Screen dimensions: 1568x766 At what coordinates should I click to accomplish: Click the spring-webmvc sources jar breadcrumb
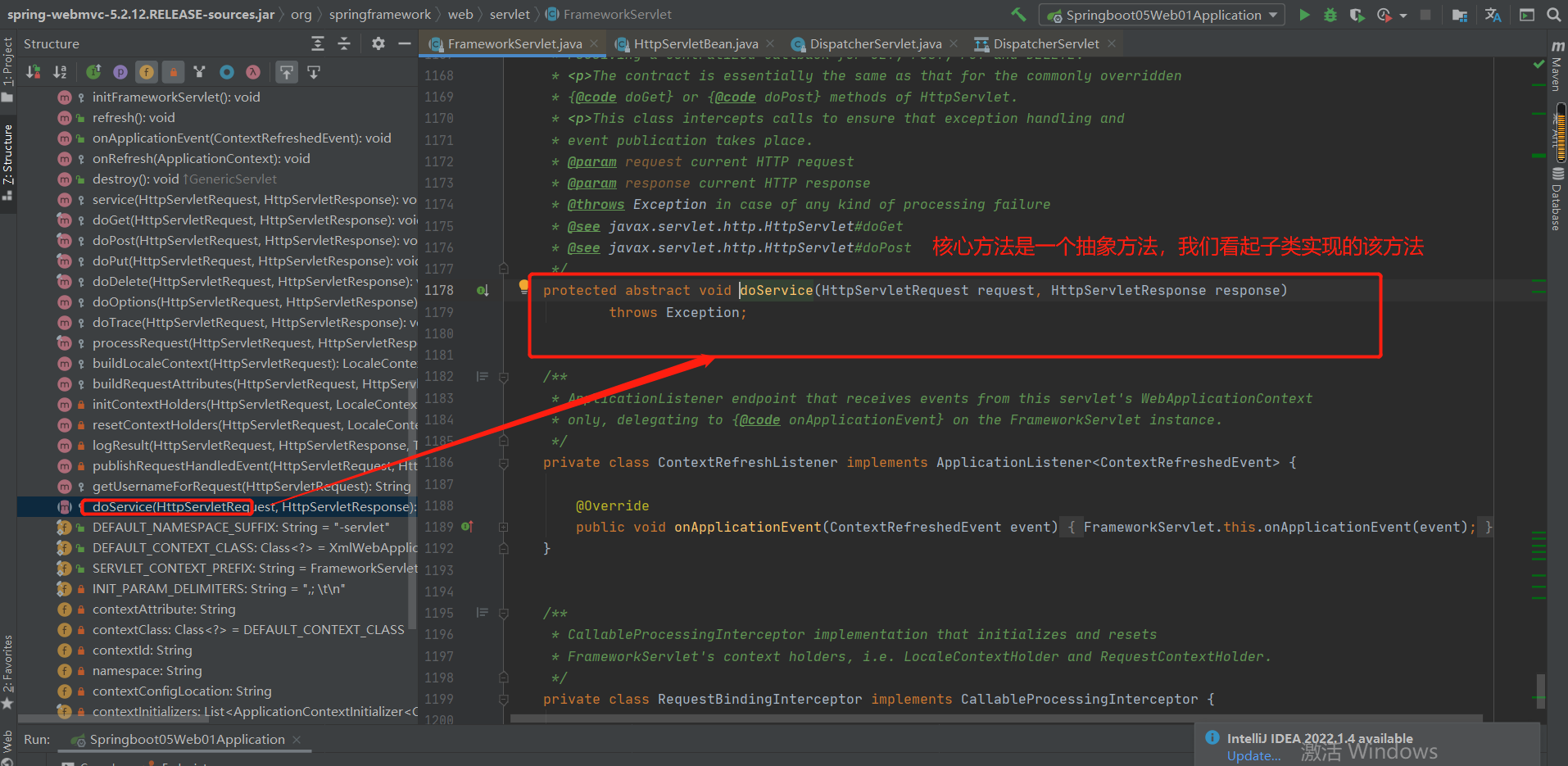141,15
